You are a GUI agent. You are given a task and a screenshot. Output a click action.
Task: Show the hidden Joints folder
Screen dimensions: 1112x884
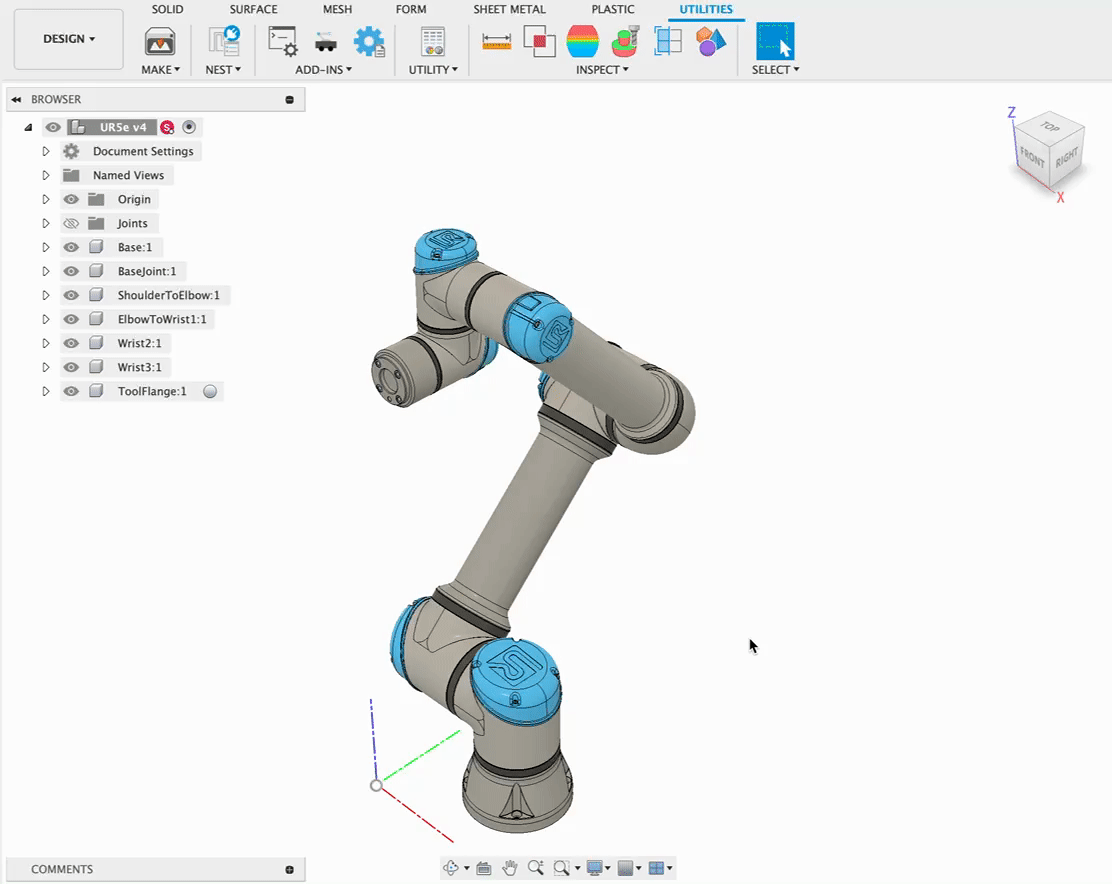click(x=71, y=223)
